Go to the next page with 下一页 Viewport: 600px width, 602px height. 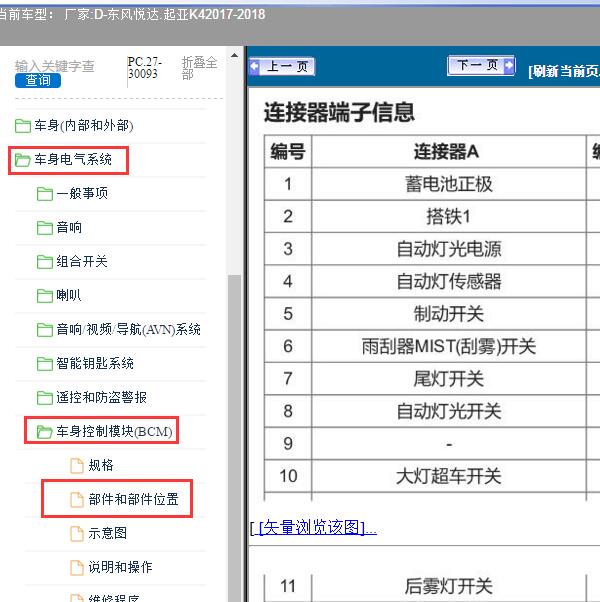[481, 65]
